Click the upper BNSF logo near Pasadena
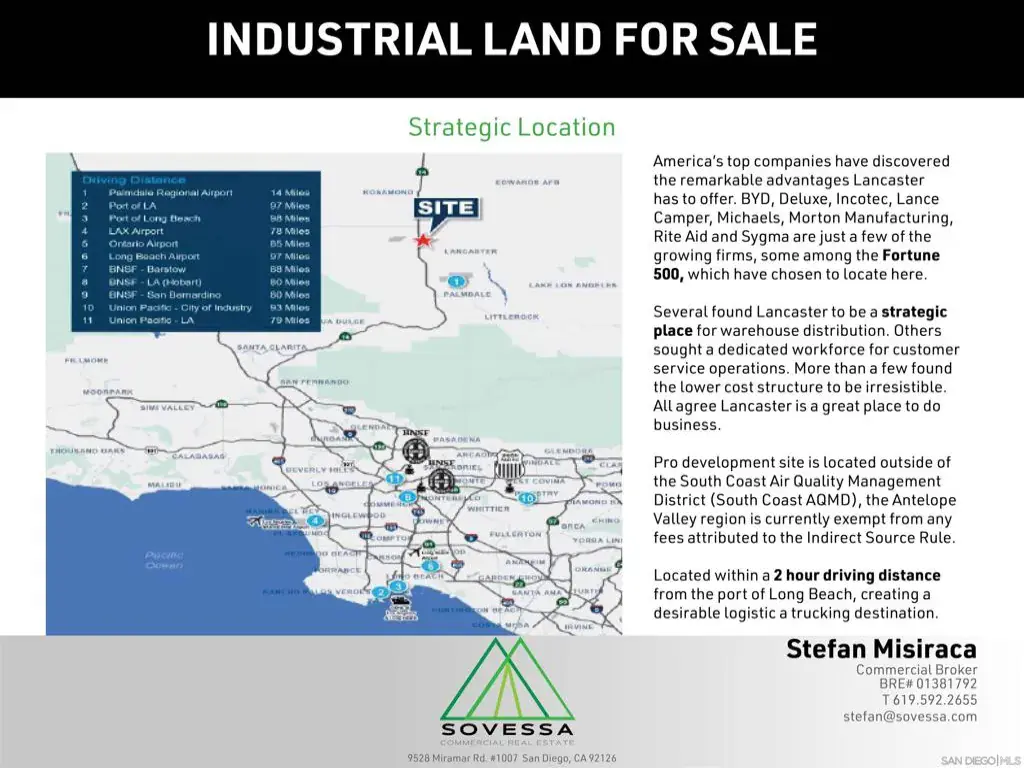This screenshot has width=1024, height=768. tap(415, 448)
